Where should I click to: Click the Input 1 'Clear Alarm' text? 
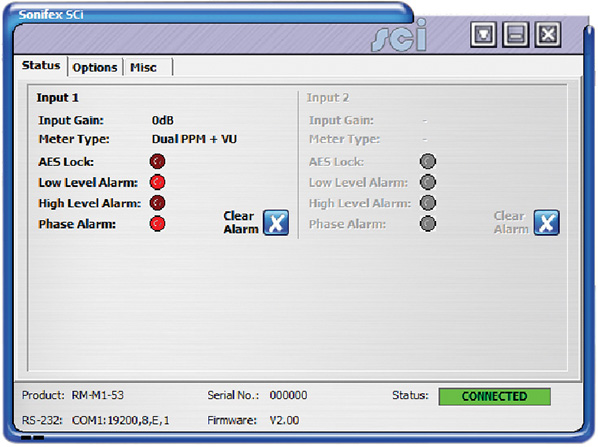[241, 222]
